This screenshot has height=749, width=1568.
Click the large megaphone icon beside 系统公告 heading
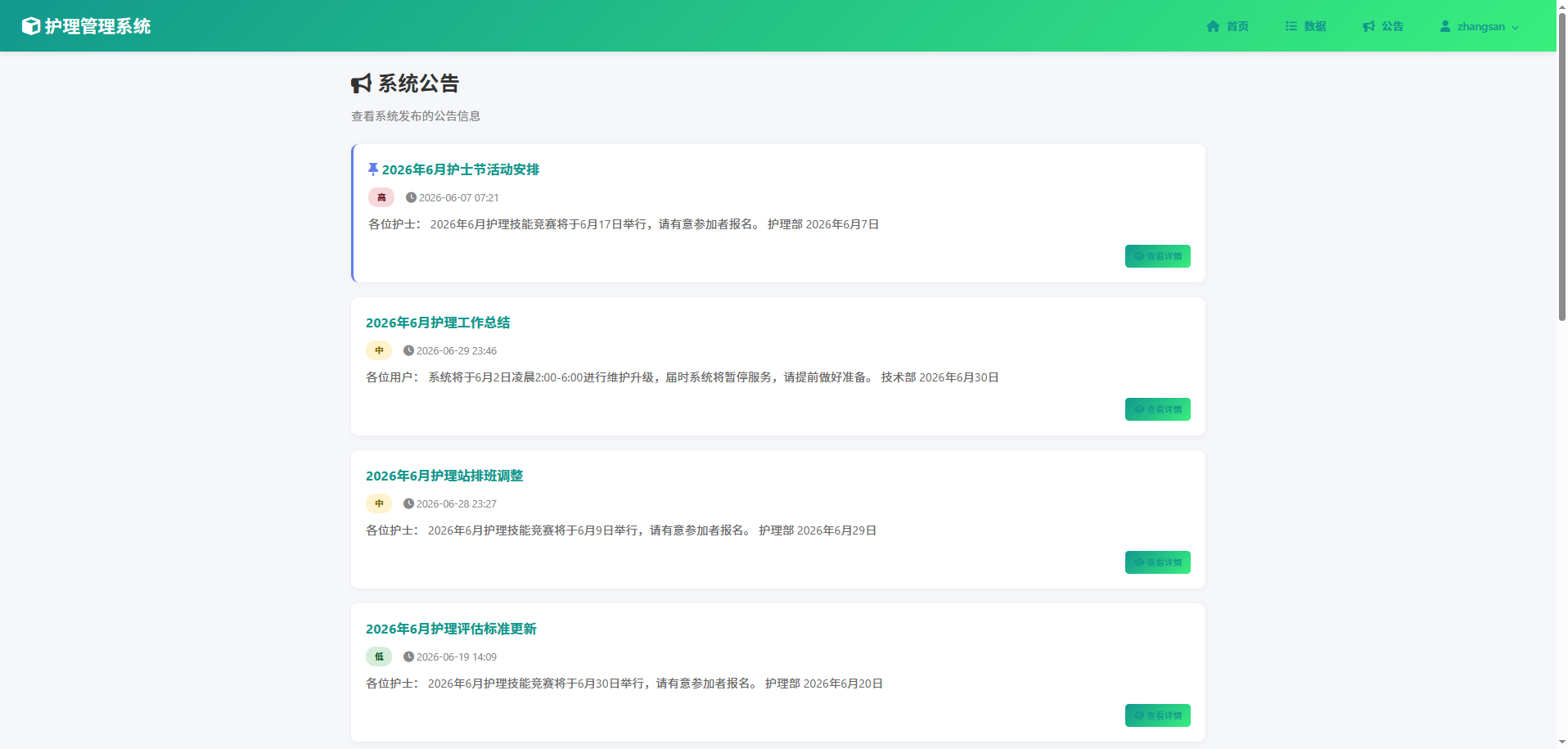tap(361, 83)
